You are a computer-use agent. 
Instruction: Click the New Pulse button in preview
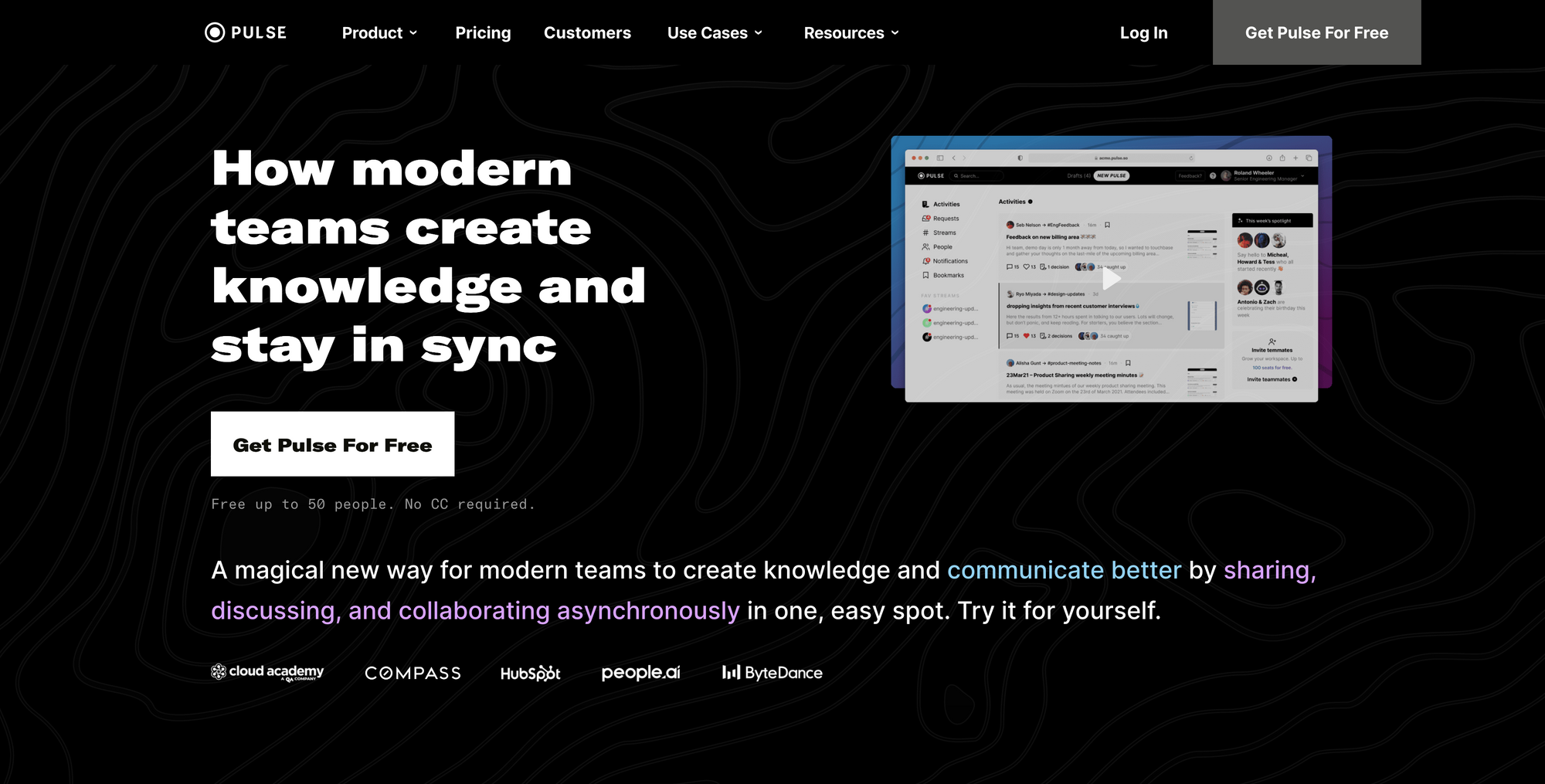tap(1111, 176)
